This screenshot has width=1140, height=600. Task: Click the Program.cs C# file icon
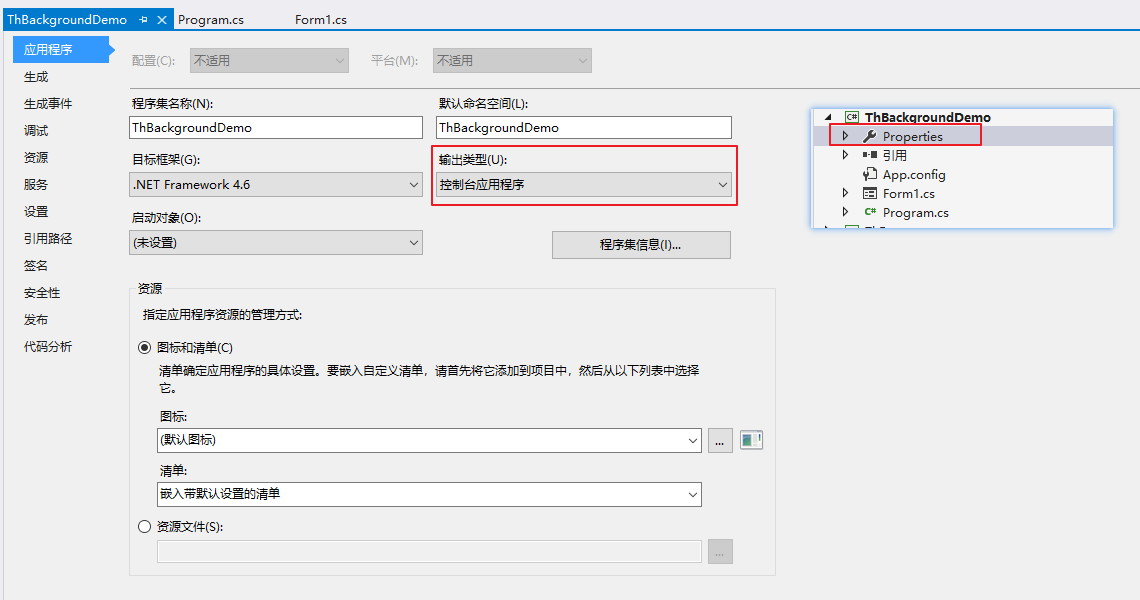(x=869, y=212)
